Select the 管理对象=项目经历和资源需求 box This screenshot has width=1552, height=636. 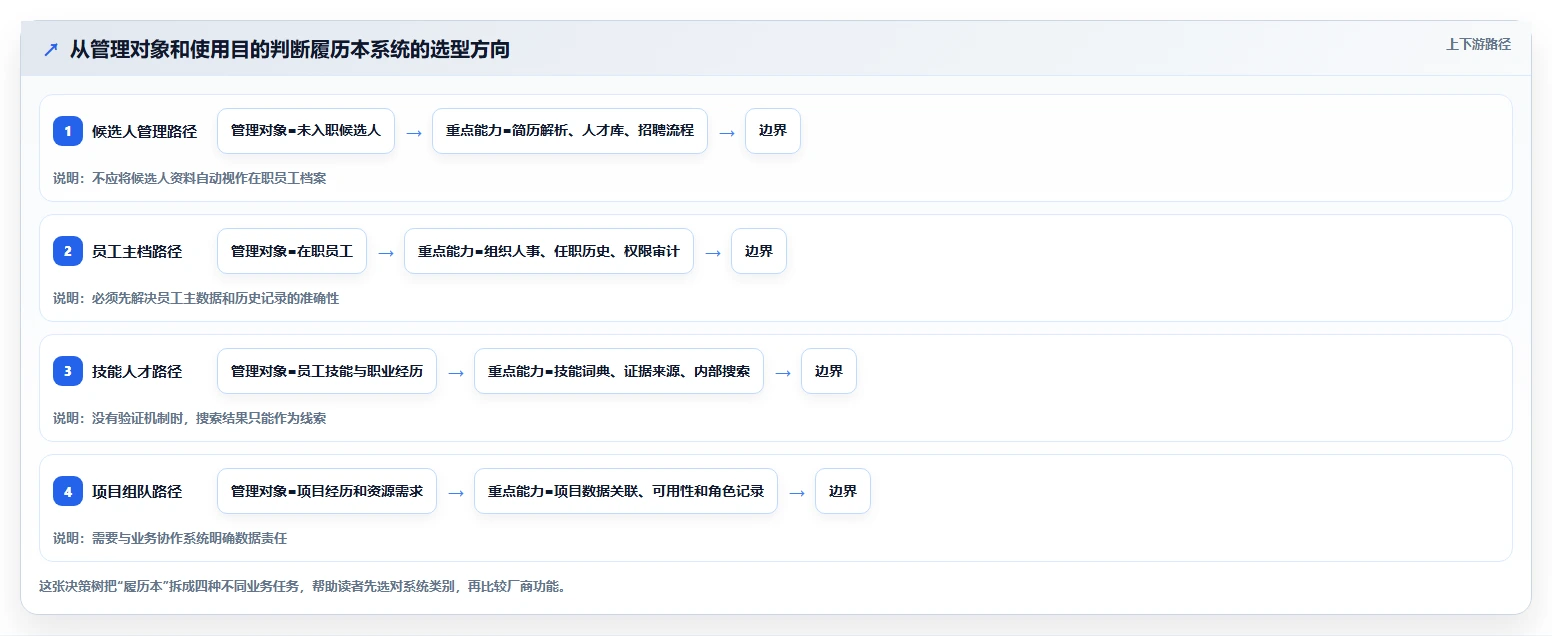pos(327,491)
